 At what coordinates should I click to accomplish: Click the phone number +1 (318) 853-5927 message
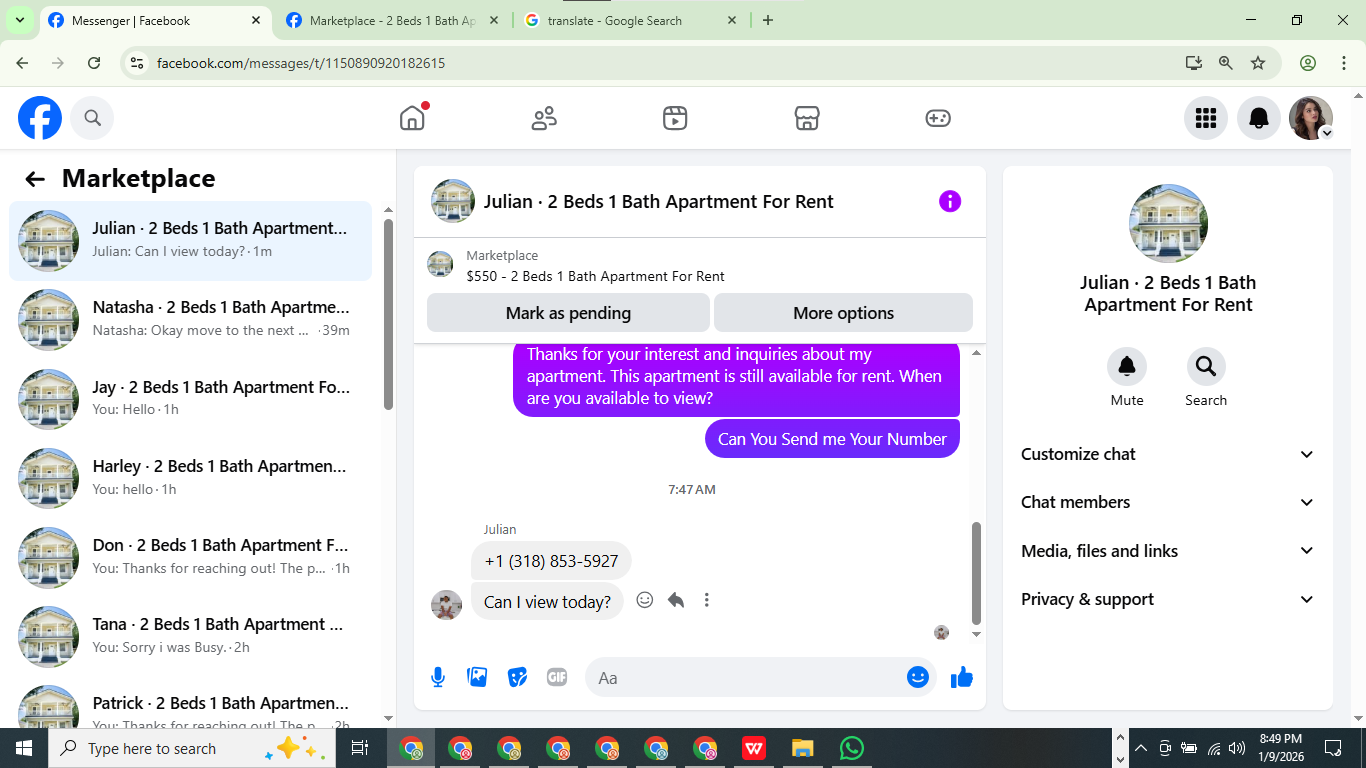(x=551, y=561)
